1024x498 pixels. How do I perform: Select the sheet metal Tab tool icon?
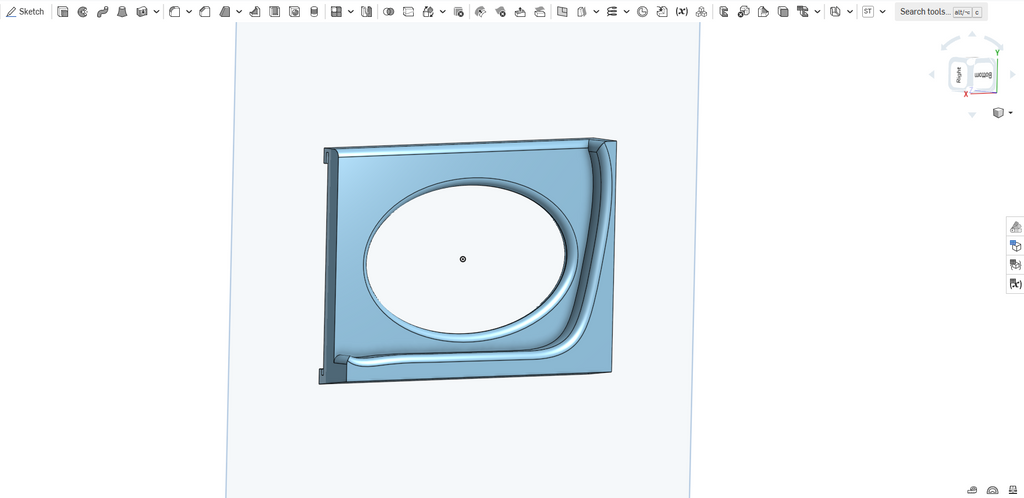[x=783, y=12]
